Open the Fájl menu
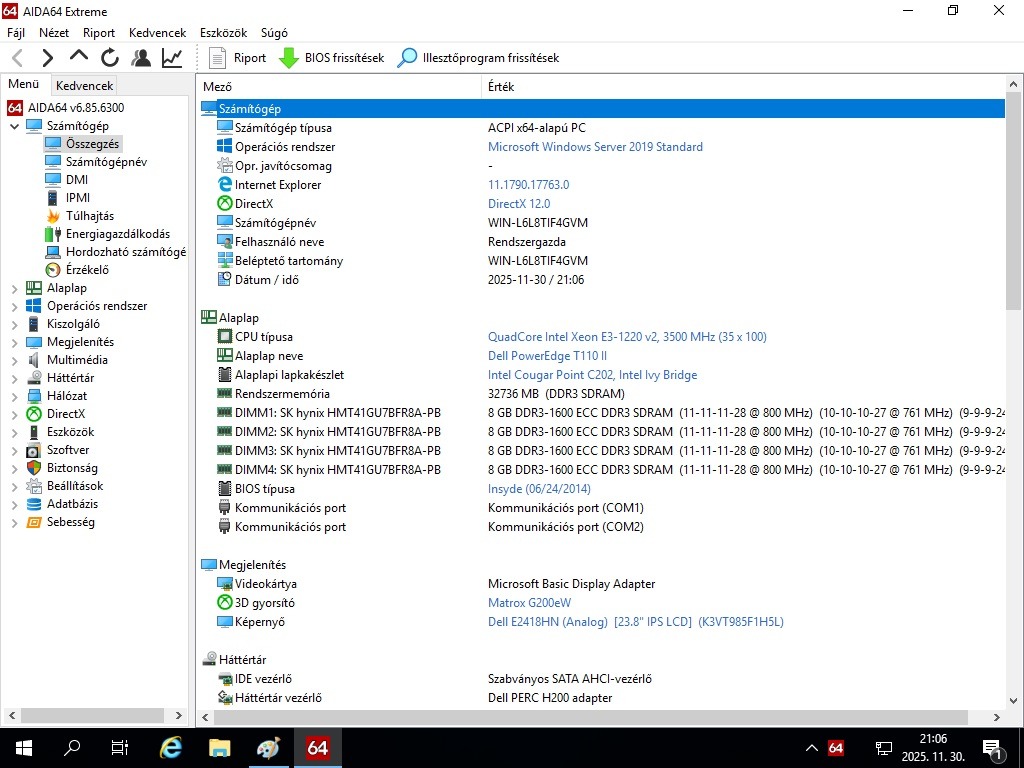The width and height of the screenshot is (1024, 768). tap(16, 33)
